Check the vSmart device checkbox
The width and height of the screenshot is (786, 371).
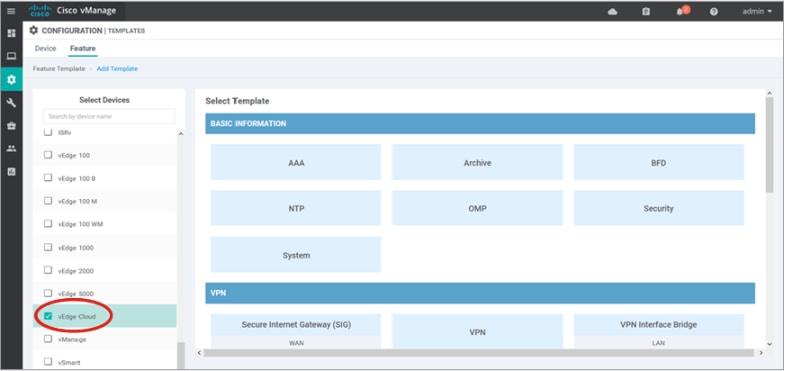(x=48, y=361)
